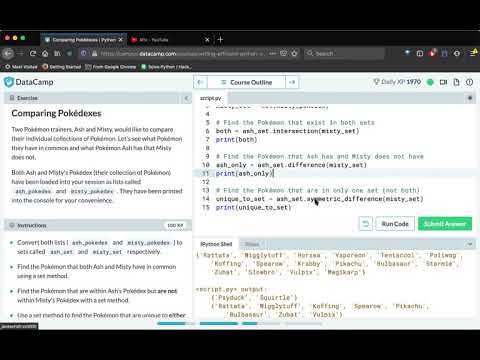This screenshot has height=360, width=480.
Task: Click the info circle icon in header
Action: point(469,82)
